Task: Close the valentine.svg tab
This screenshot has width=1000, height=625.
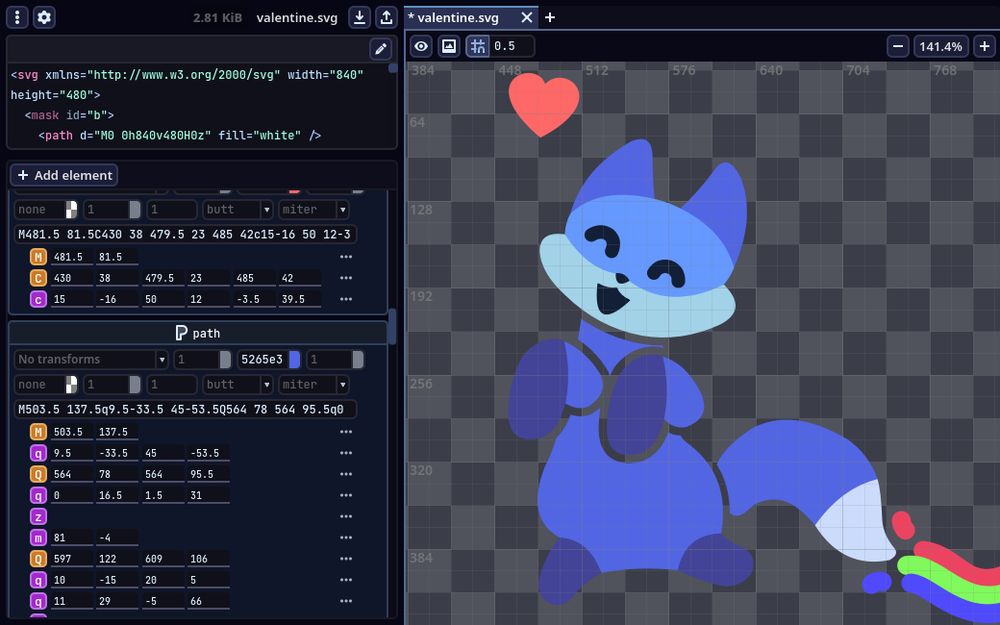Action: click(x=527, y=17)
